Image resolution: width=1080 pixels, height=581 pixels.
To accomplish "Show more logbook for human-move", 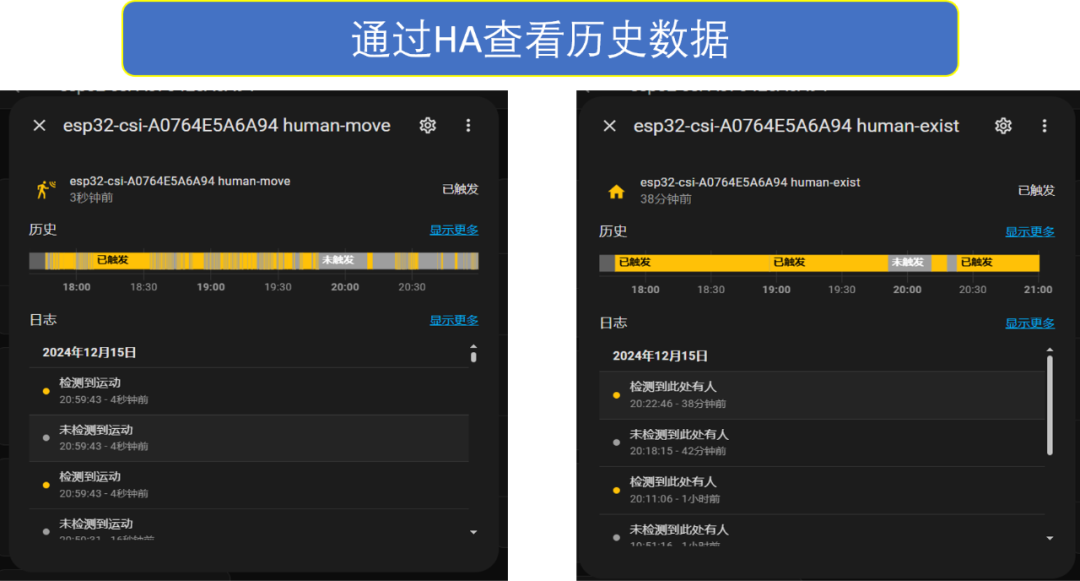I will click(454, 320).
